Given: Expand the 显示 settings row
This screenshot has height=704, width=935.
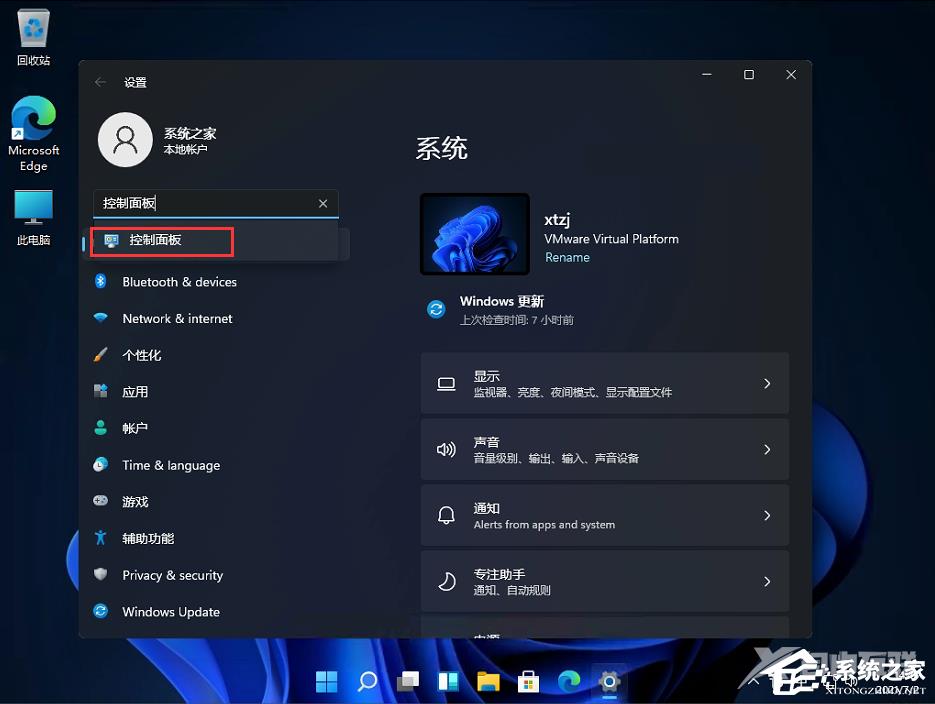Looking at the screenshot, I should (605, 383).
